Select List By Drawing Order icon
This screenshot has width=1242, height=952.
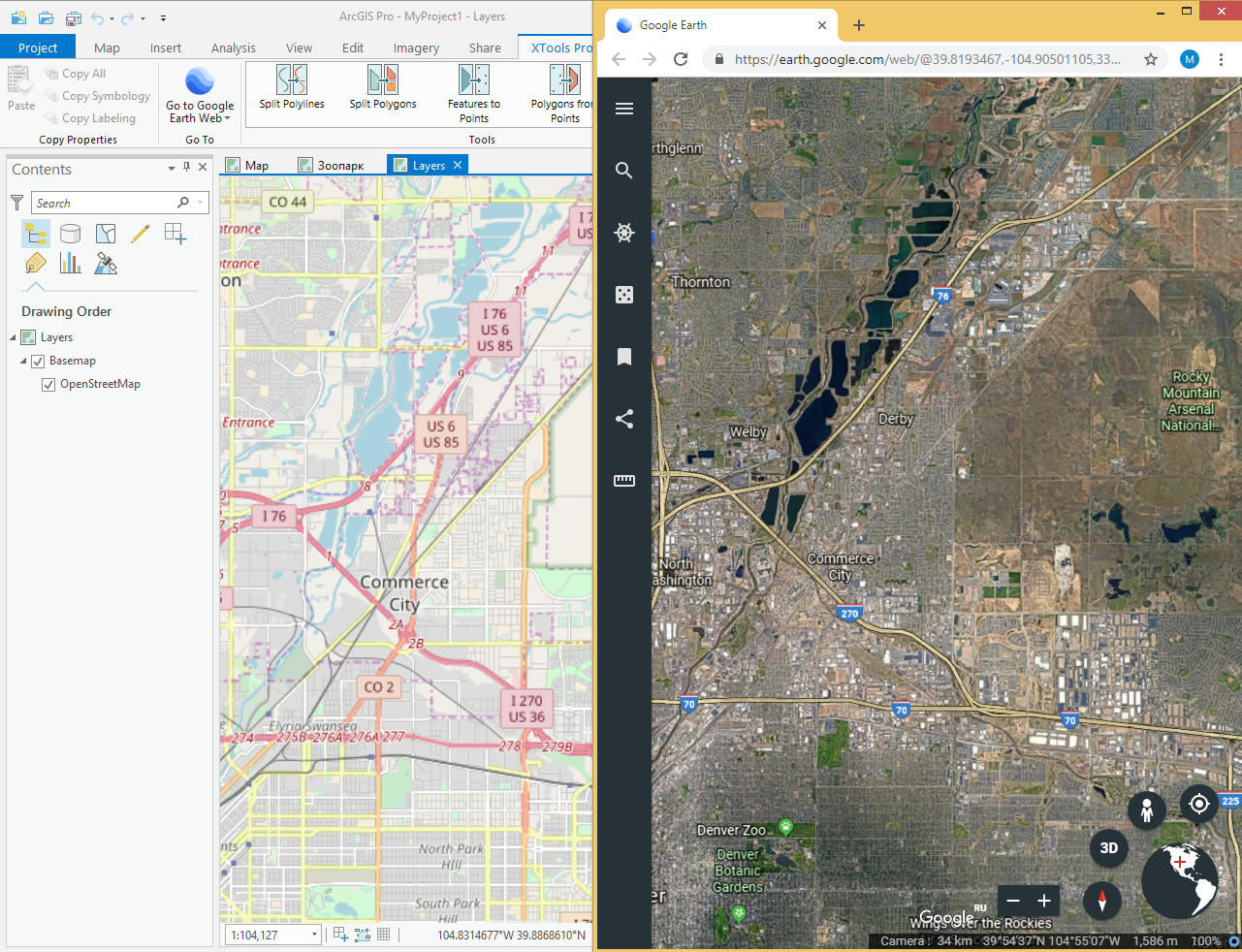36,234
